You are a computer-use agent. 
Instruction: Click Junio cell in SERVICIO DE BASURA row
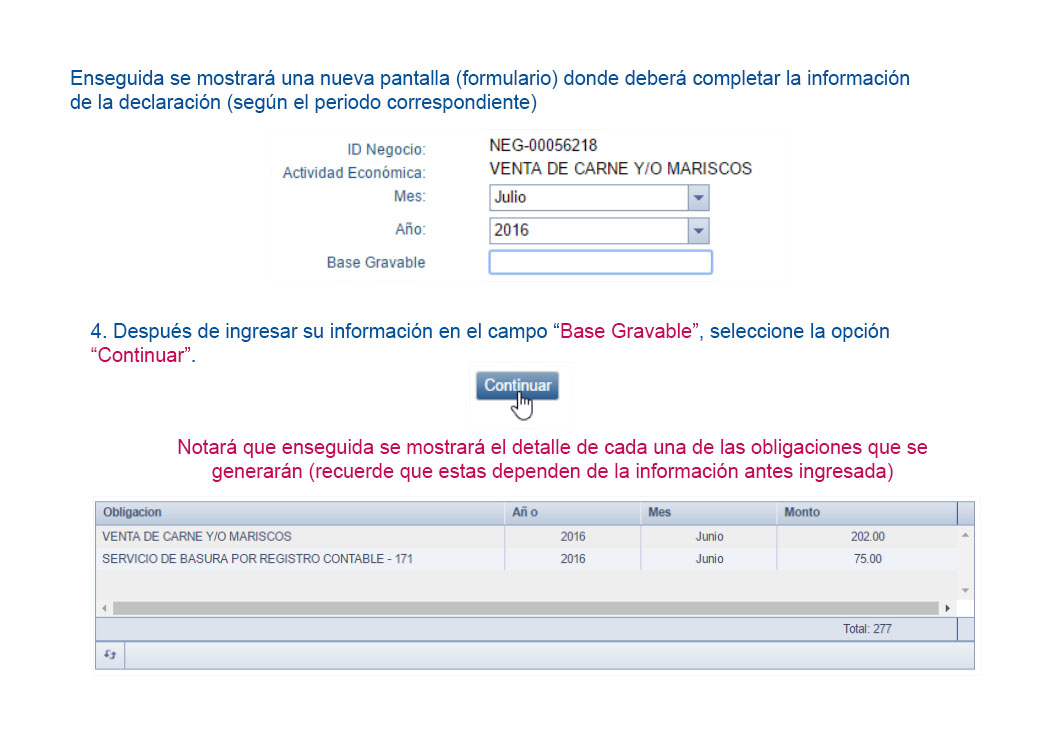pyautogui.click(x=709, y=559)
